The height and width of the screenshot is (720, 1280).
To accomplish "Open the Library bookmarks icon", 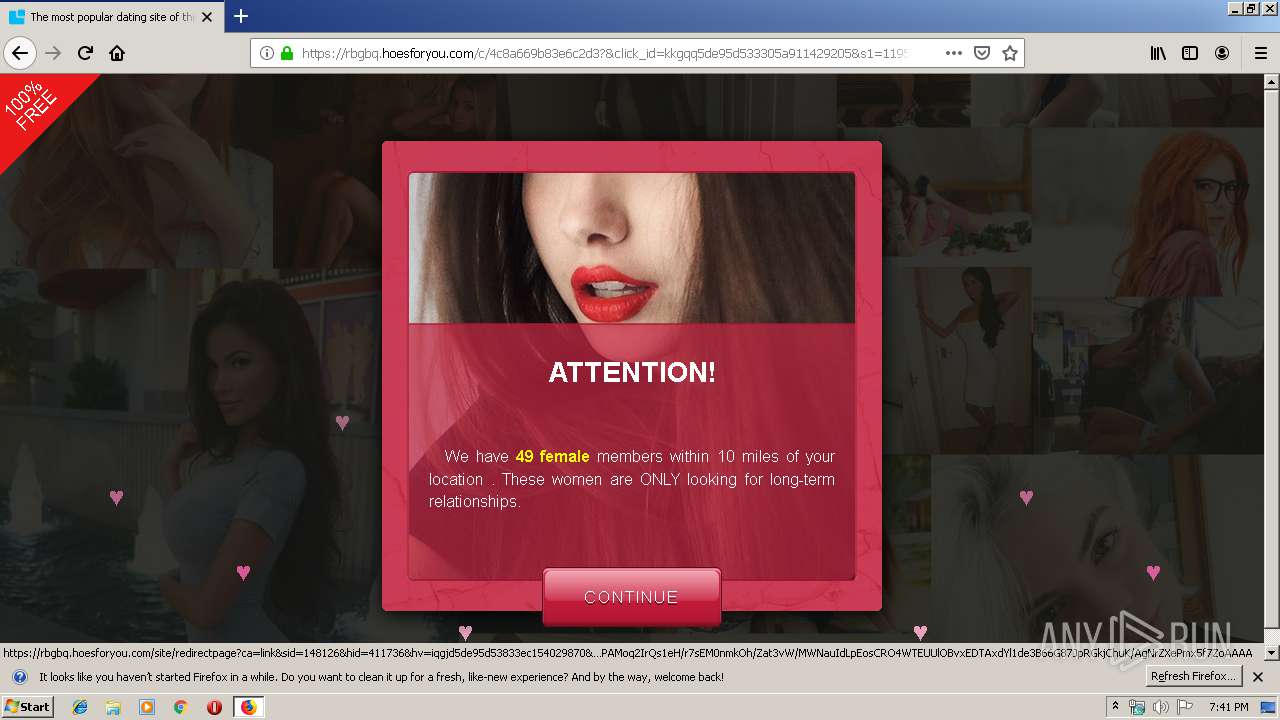I will (1158, 53).
